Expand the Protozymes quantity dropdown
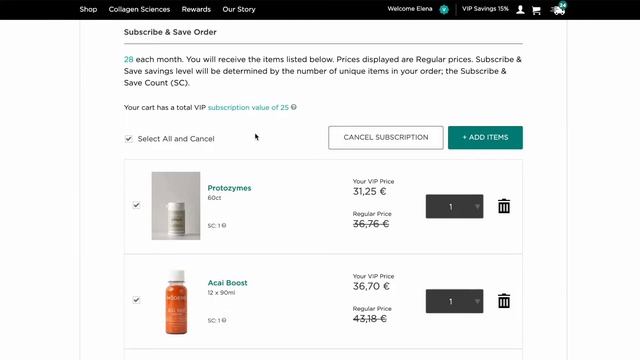 coord(454,207)
